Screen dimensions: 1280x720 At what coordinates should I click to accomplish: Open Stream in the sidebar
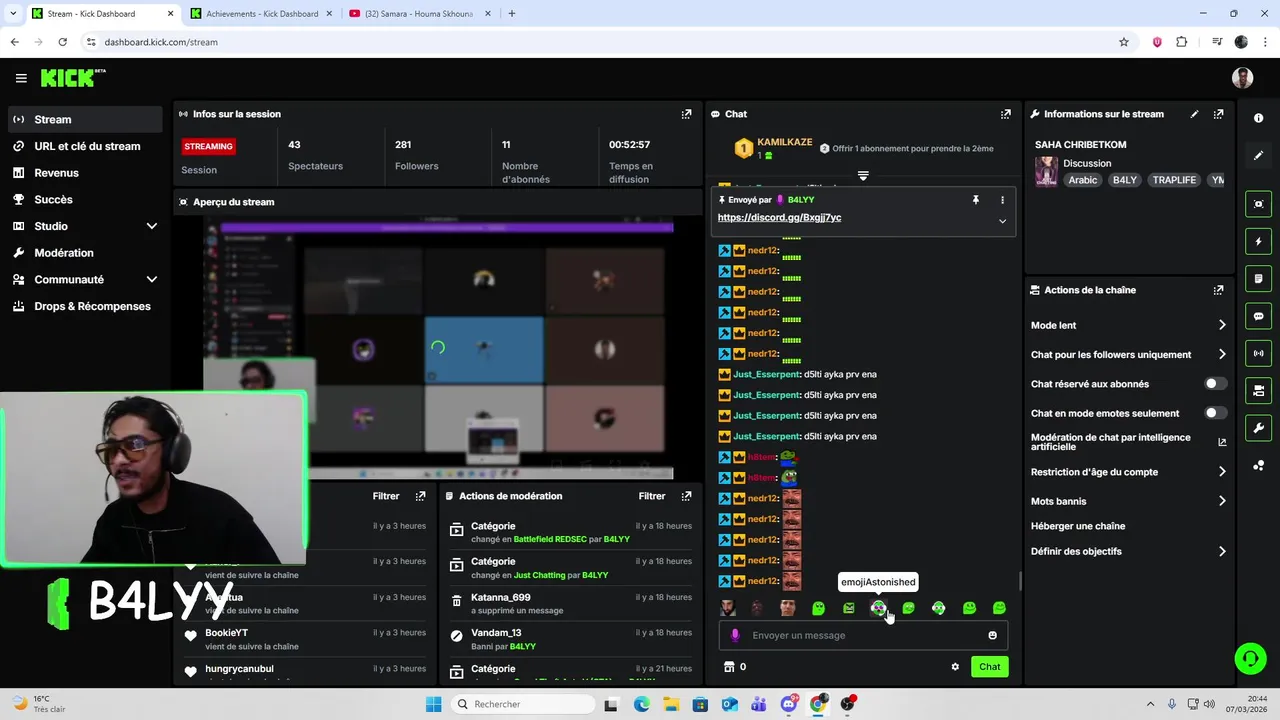(x=84, y=119)
